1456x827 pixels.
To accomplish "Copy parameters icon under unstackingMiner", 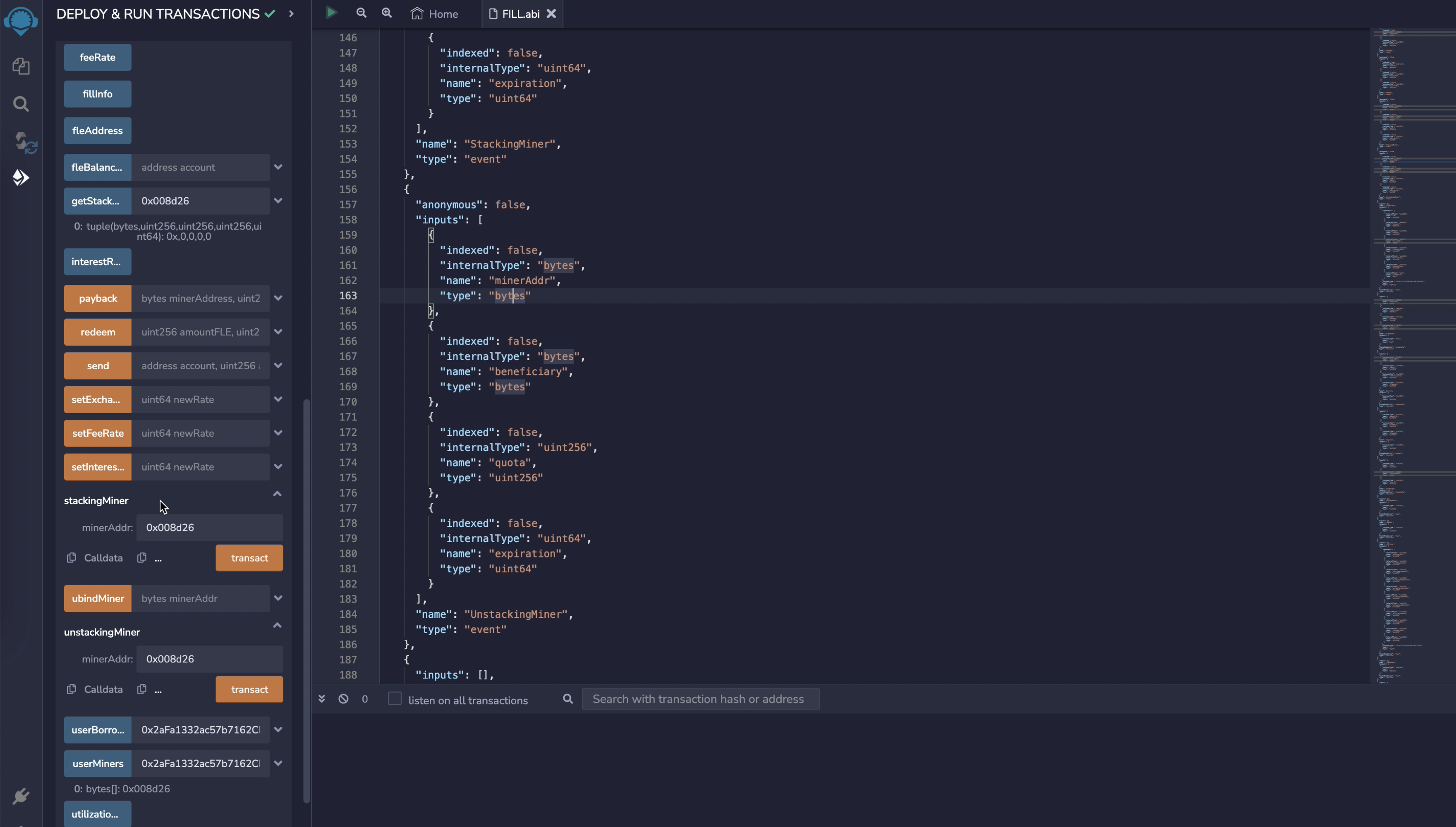I will [142, 689].
